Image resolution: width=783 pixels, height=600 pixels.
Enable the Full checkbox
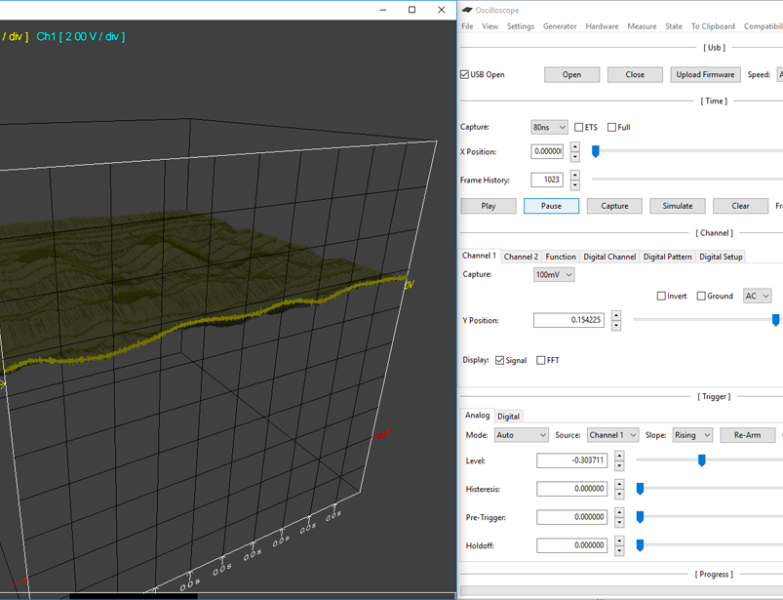pos(611,127)
